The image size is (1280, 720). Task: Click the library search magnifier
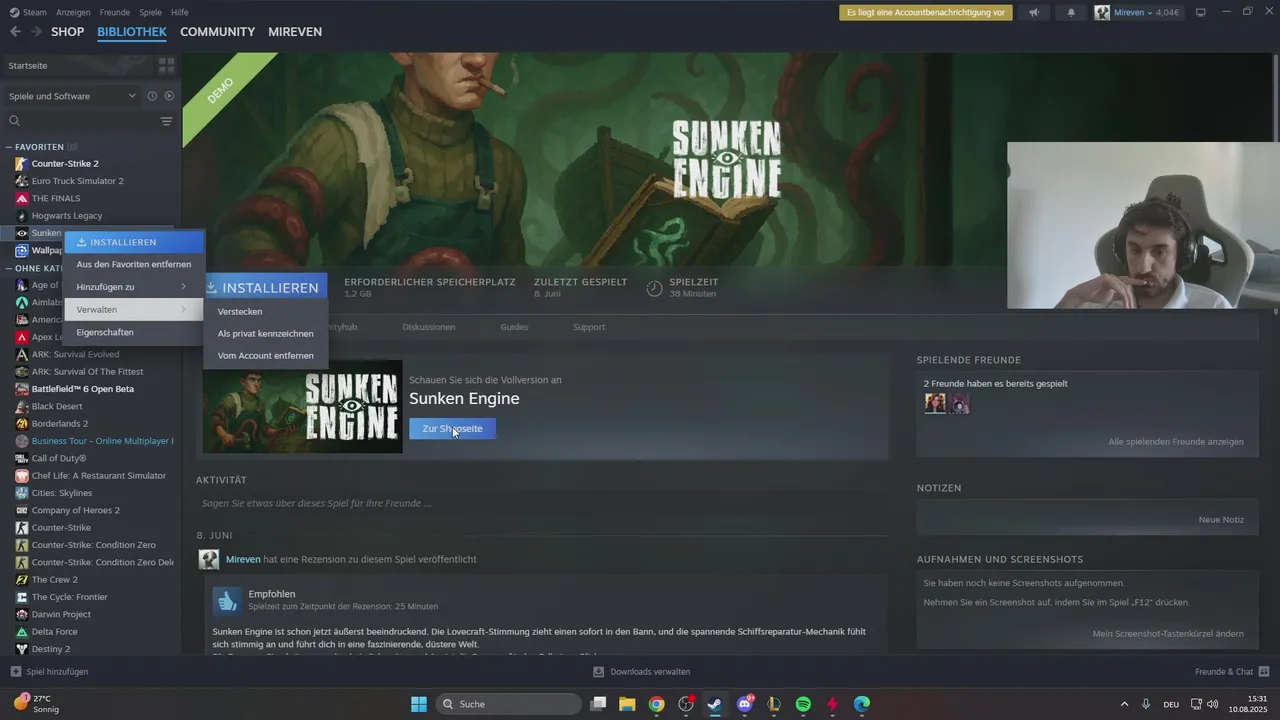(15, 121)
